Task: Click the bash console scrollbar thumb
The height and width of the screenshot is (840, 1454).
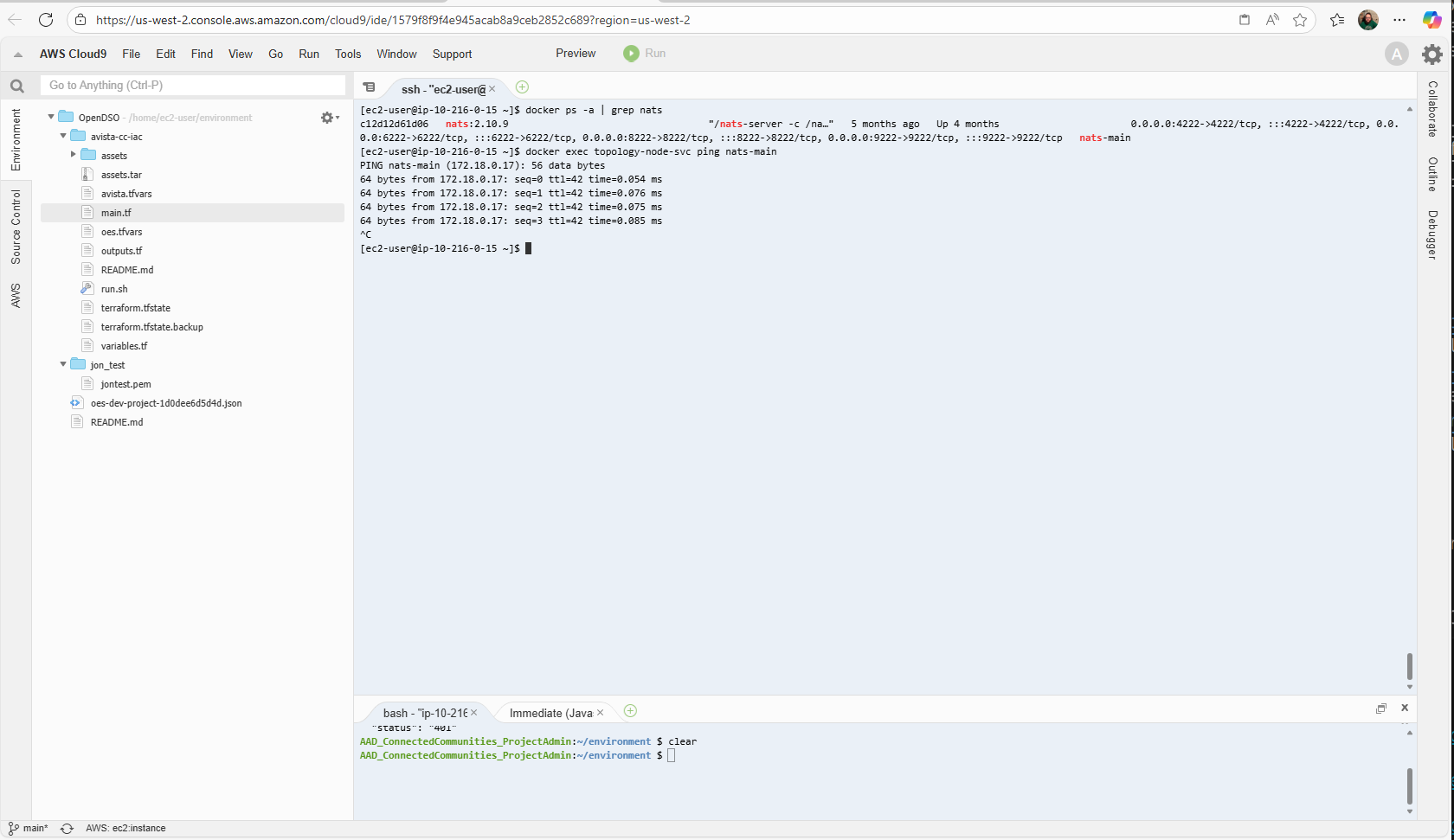Action: 1410,786
